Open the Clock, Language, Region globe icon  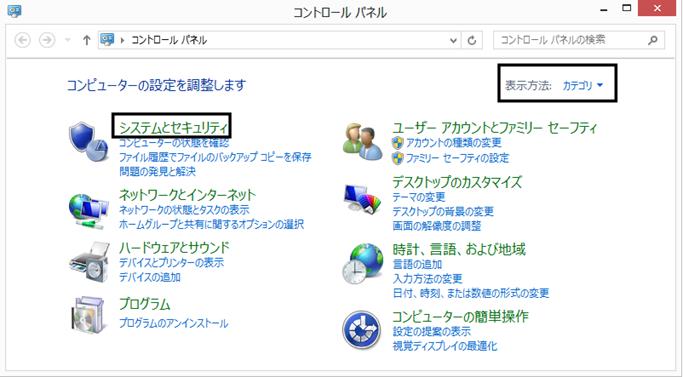click(363, 264)
